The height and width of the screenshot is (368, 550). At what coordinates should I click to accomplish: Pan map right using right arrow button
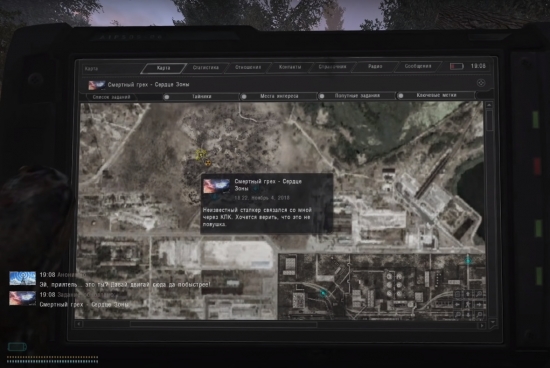coord(479,305)
